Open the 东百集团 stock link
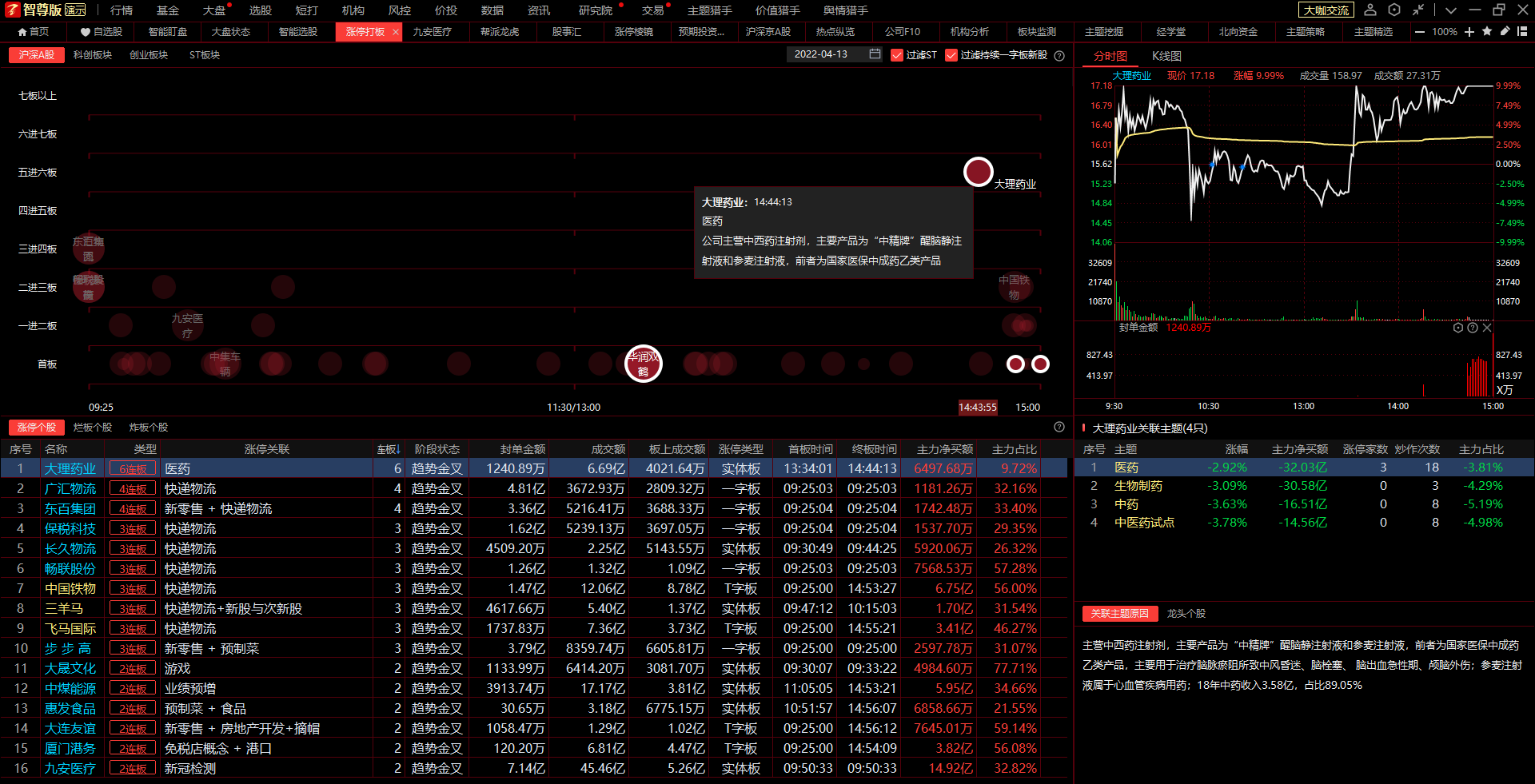The width and height of the screenshot is (1535, 784). 70,509
